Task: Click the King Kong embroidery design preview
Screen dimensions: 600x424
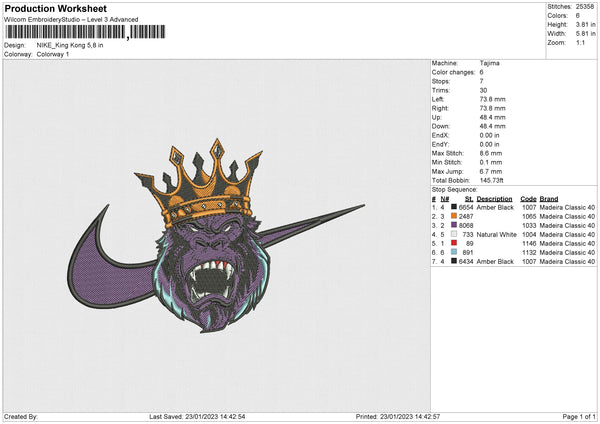Action: click(216, 236)
